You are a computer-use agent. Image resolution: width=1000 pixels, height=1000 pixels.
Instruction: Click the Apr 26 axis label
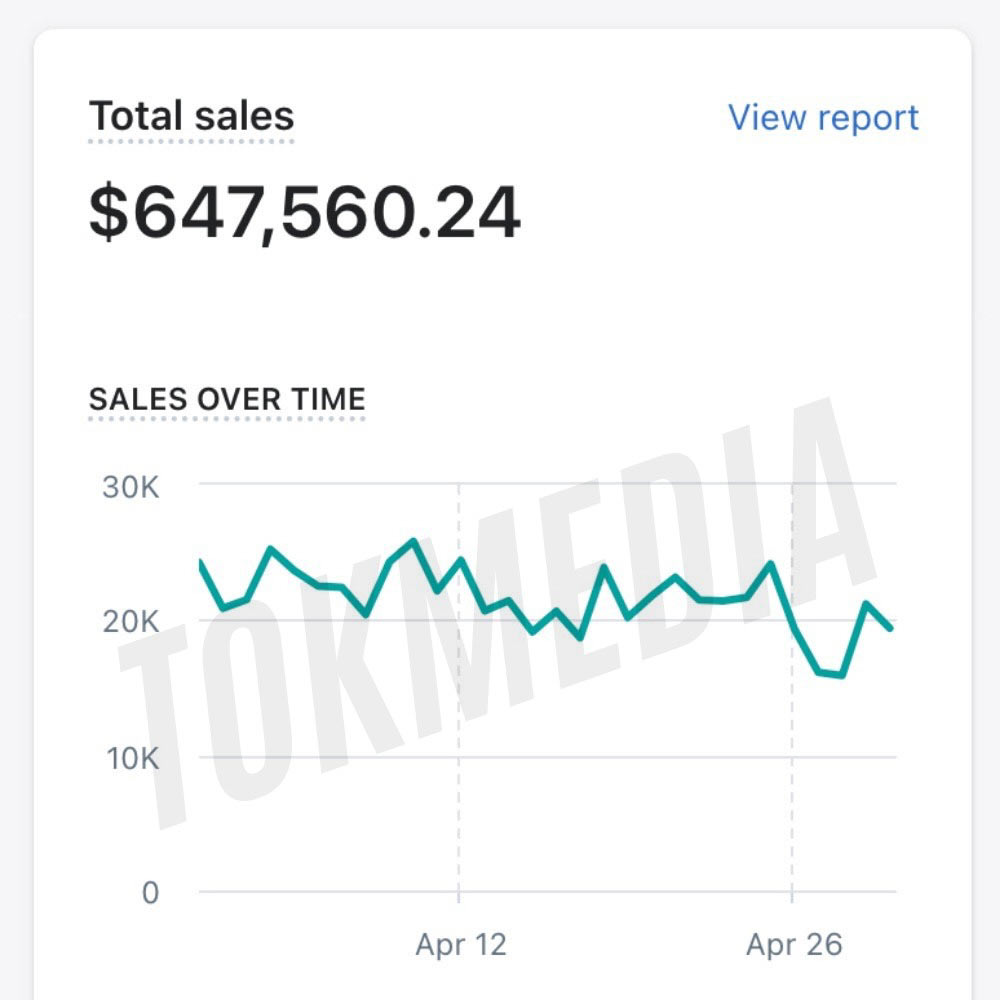pyautogui.click(x=793, y=943)
